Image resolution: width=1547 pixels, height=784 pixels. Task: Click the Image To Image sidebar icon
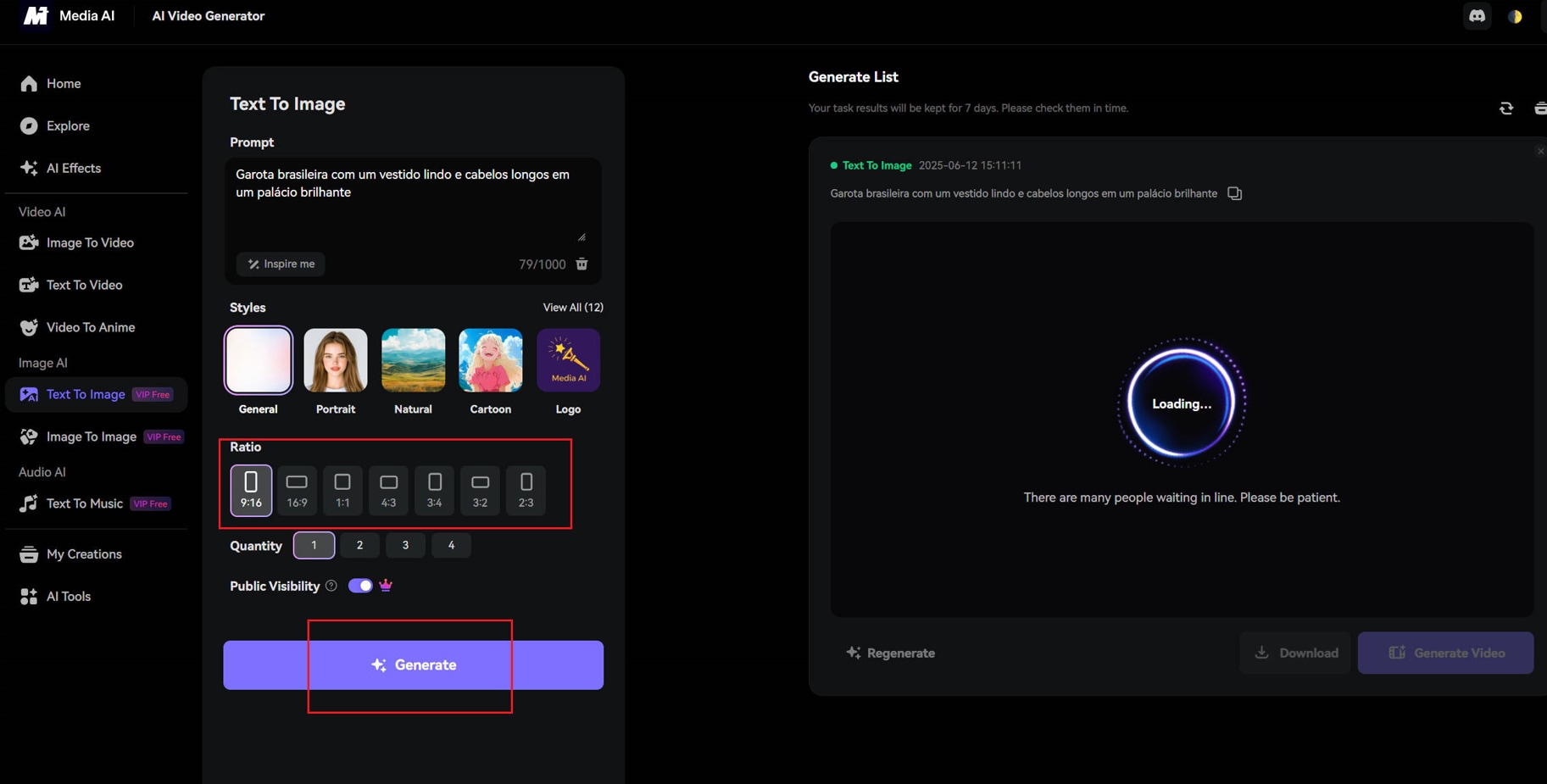coord(29,436)
